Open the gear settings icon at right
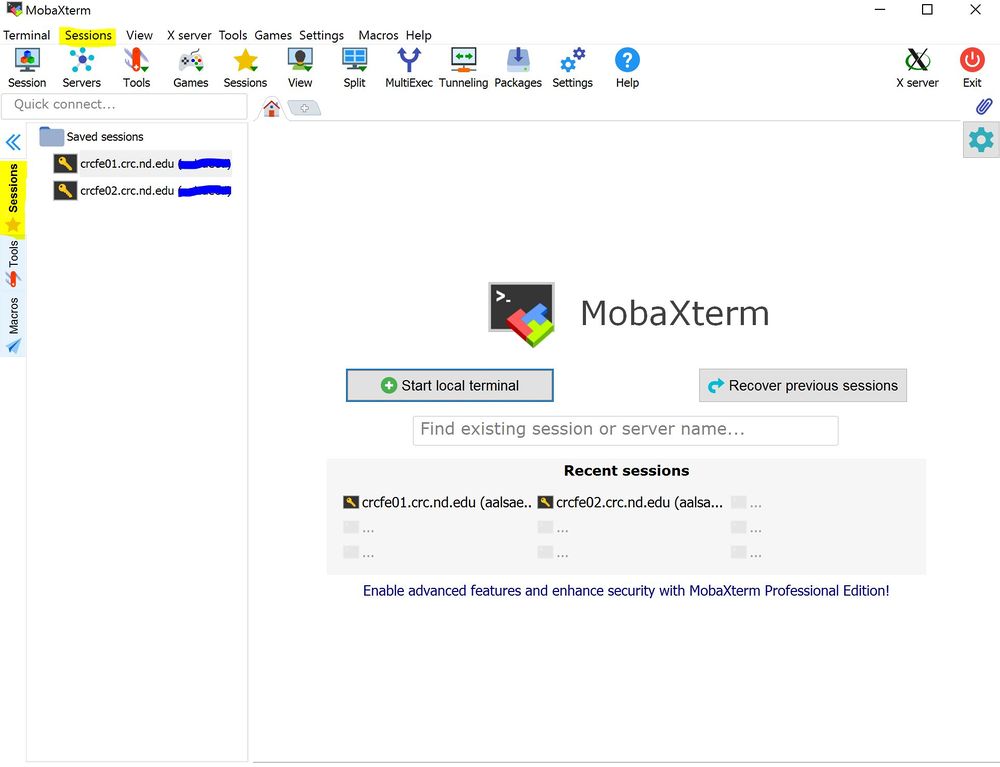 click(x=981, y=140)
